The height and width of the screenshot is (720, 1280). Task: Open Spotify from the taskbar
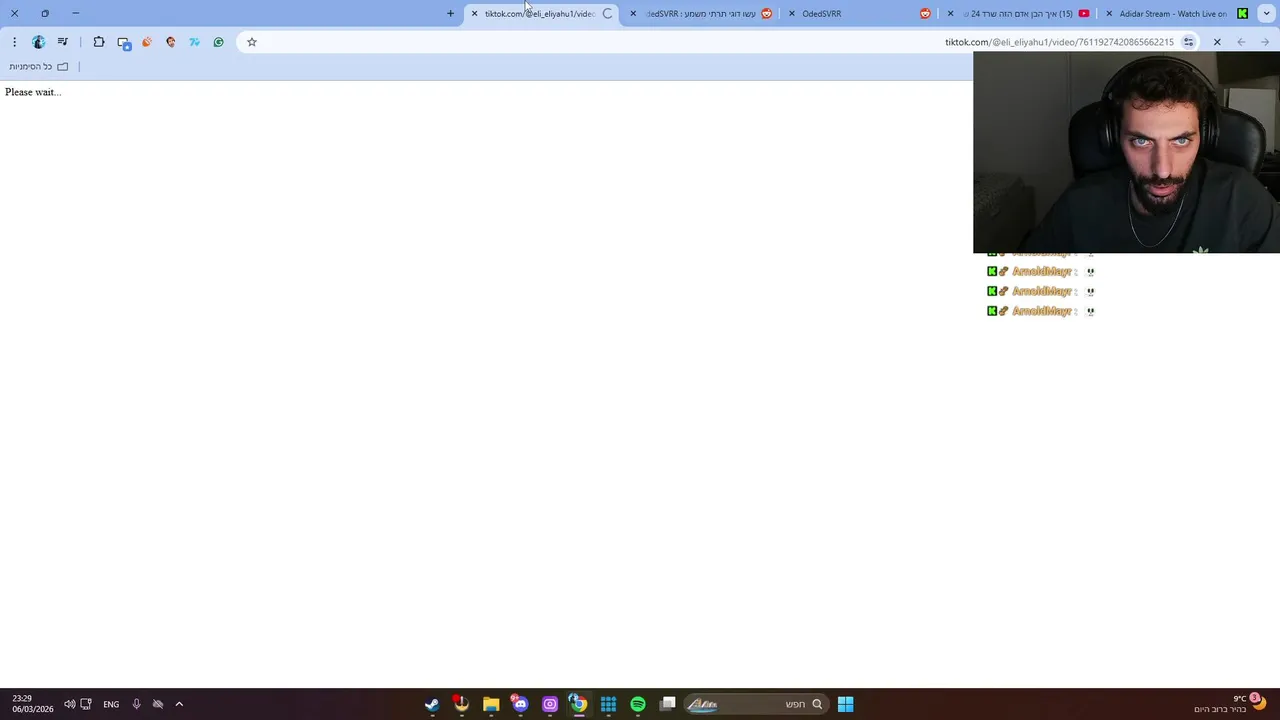(638, 704)
